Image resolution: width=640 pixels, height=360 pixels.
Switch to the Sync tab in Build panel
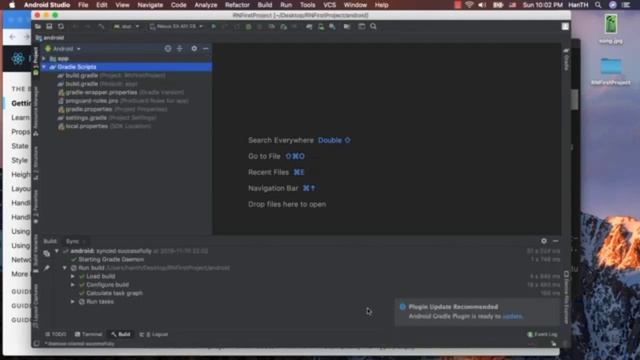pyautogui.click(x=72, y=241)
